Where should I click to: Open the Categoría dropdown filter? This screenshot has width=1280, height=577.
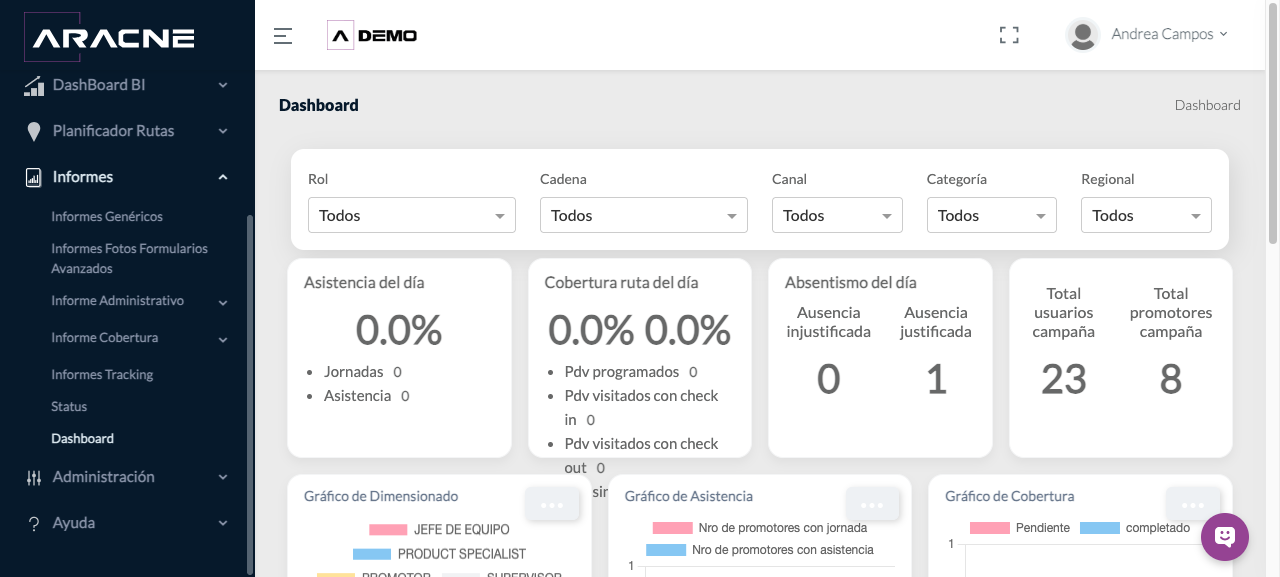tap(992, 215)
